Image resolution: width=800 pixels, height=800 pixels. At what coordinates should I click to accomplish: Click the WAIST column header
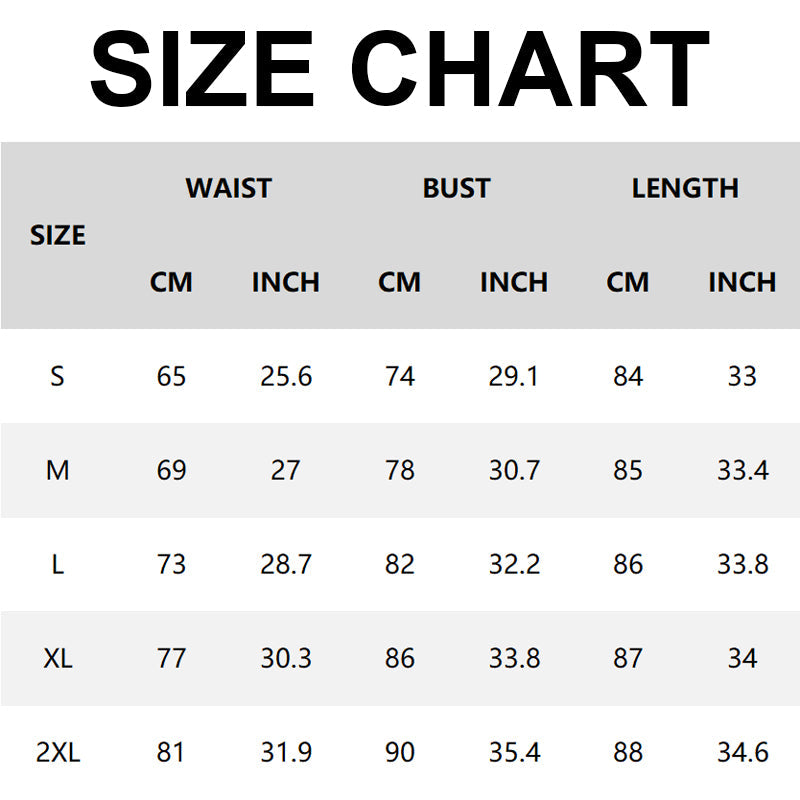point(228,188)
